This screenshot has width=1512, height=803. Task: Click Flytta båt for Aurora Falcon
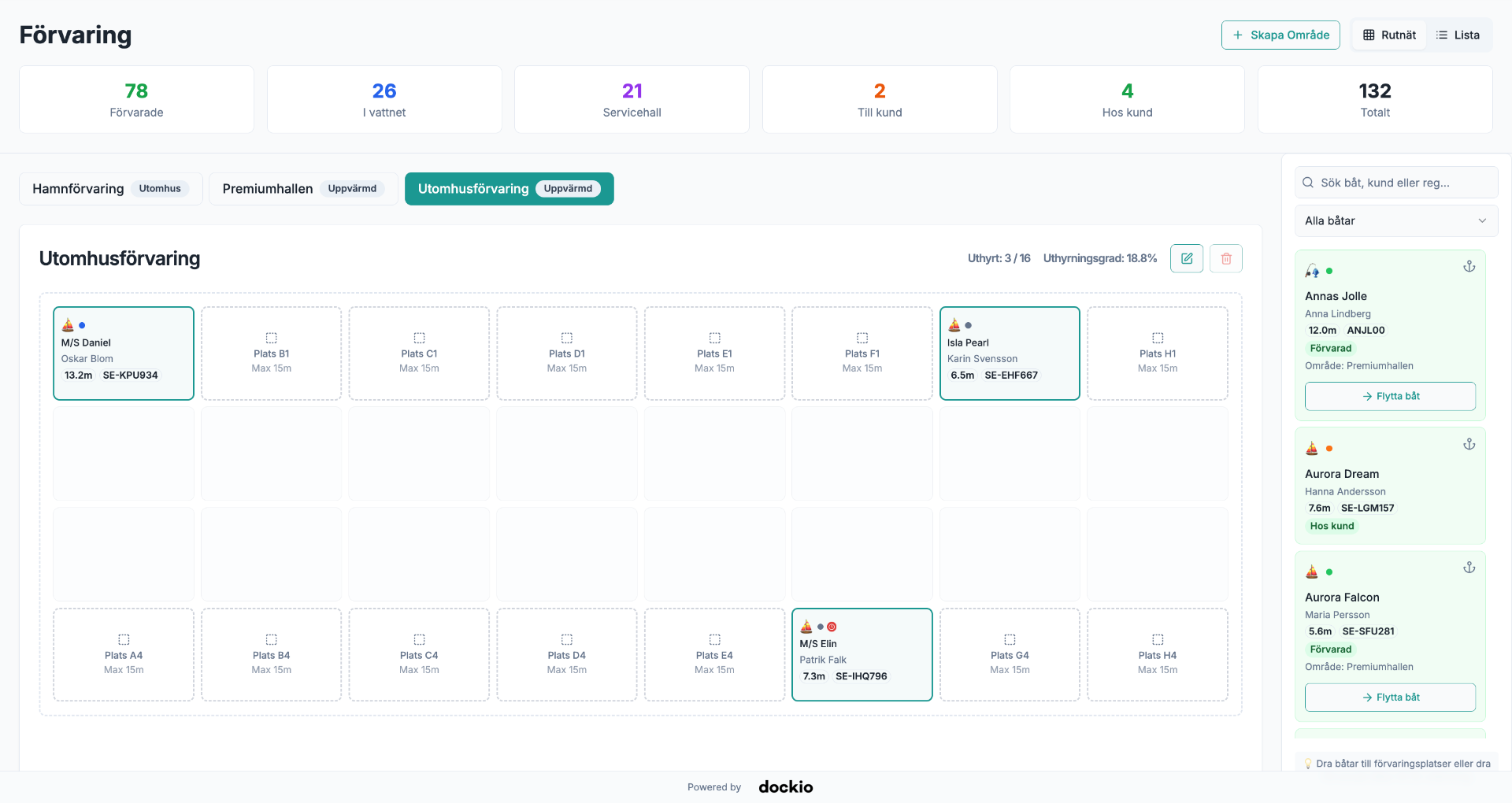[1391, 698]
